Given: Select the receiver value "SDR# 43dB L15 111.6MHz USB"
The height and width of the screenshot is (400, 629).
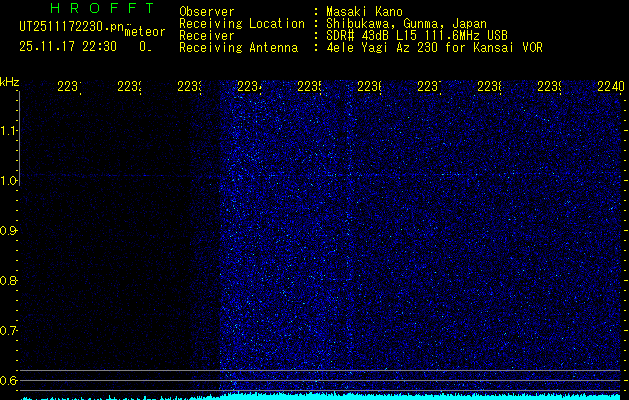Looking at the screenshot, I should (x=417, y=36).
